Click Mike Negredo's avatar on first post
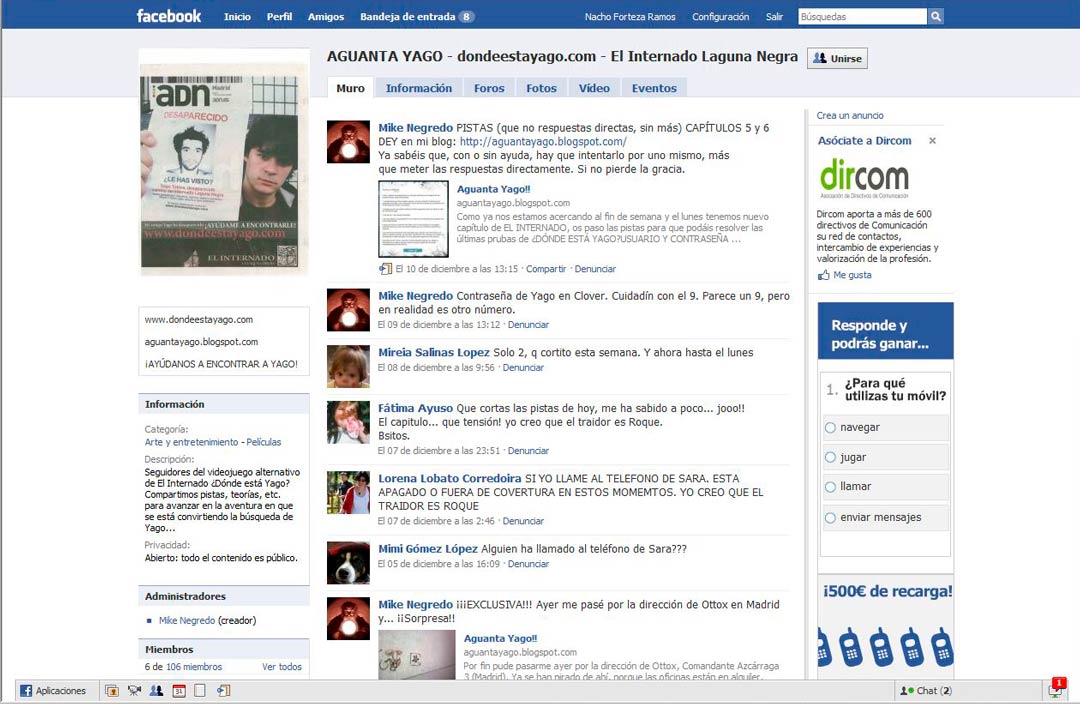Viewport: 1080px width, 704px height. click(348, 141)
